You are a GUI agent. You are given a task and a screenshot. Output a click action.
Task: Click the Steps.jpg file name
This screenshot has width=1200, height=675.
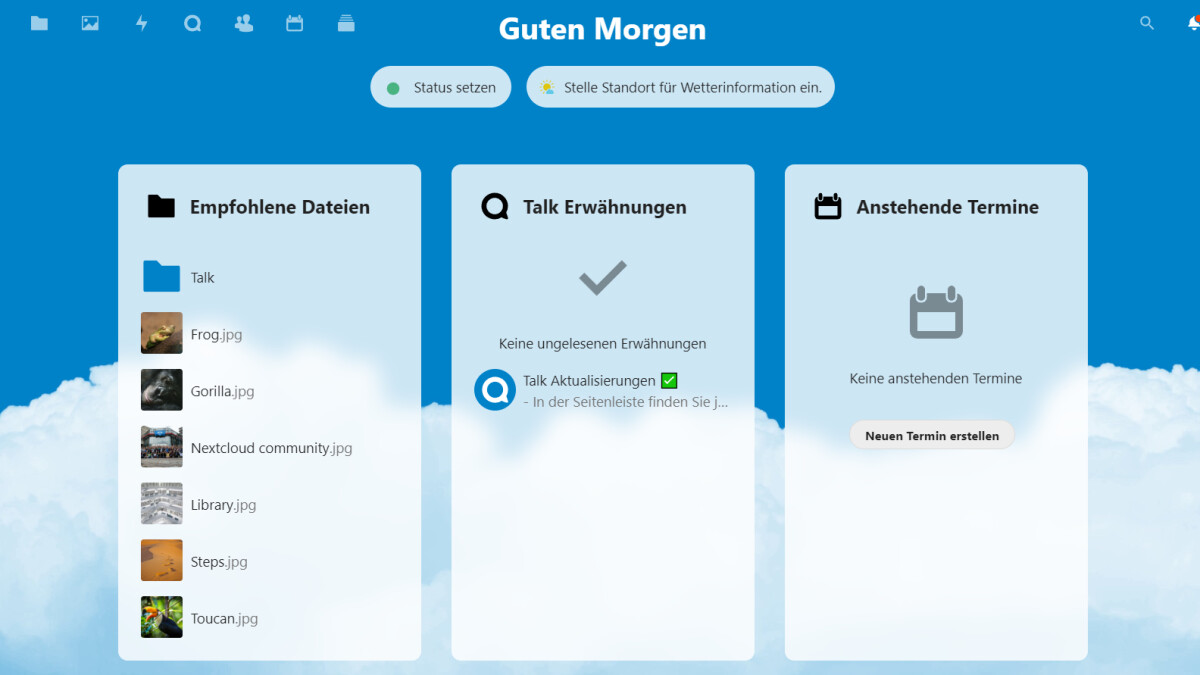tap(219, 562)
